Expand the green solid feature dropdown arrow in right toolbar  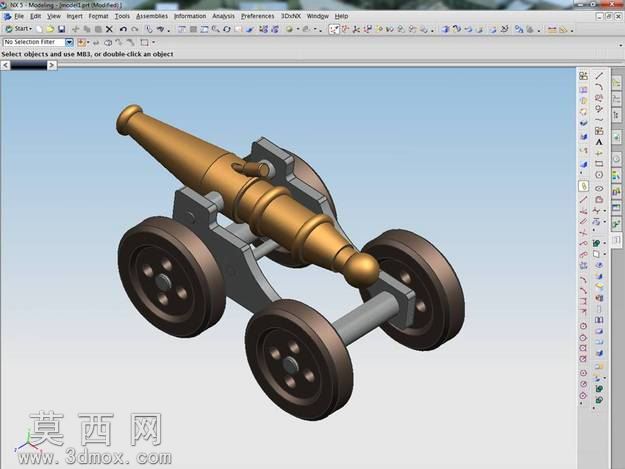(605, 243)
